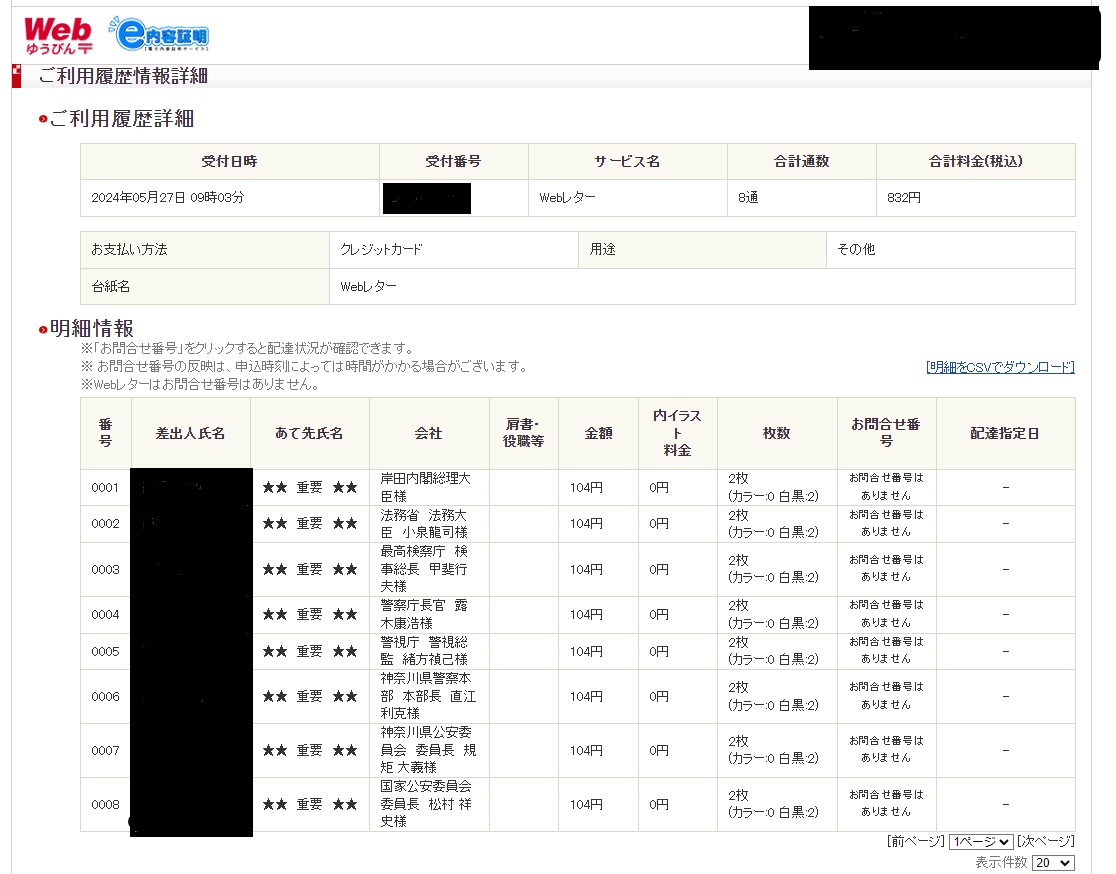Open the 1ページ page selector dropdown

(x=981, y=842)
